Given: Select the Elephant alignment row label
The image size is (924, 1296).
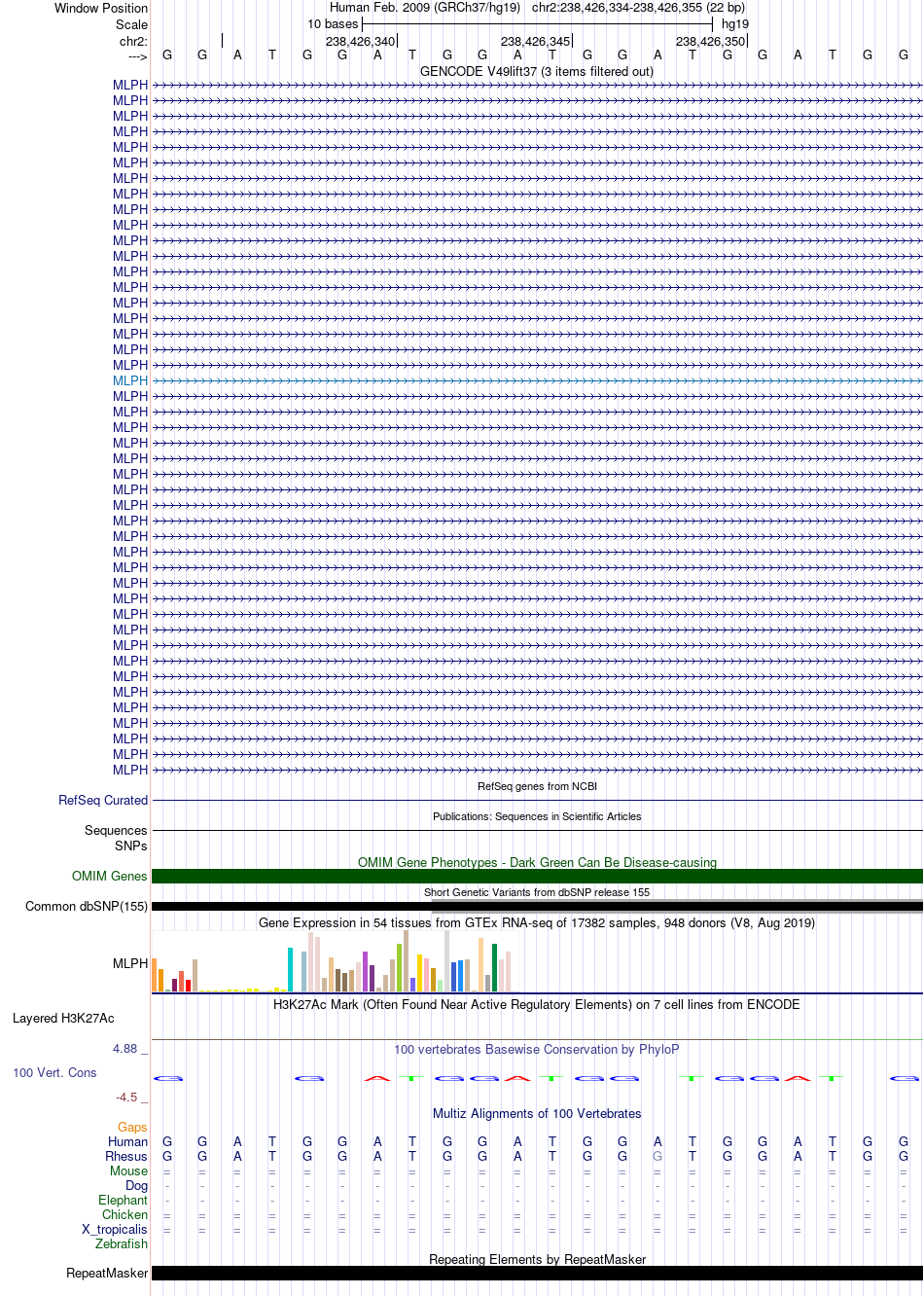Looking at the screenshot, I should click(x=124, y=1200).
